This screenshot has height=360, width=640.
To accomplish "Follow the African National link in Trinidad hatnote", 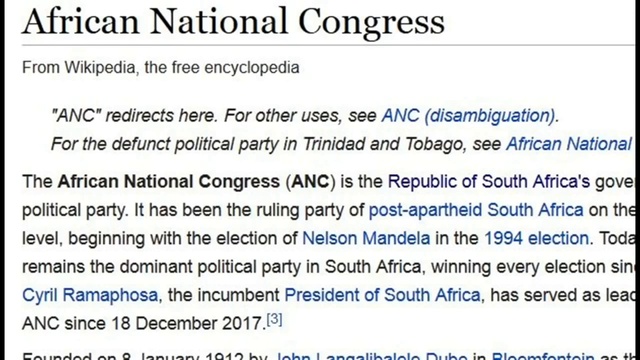I will click(x=570, y=144).
